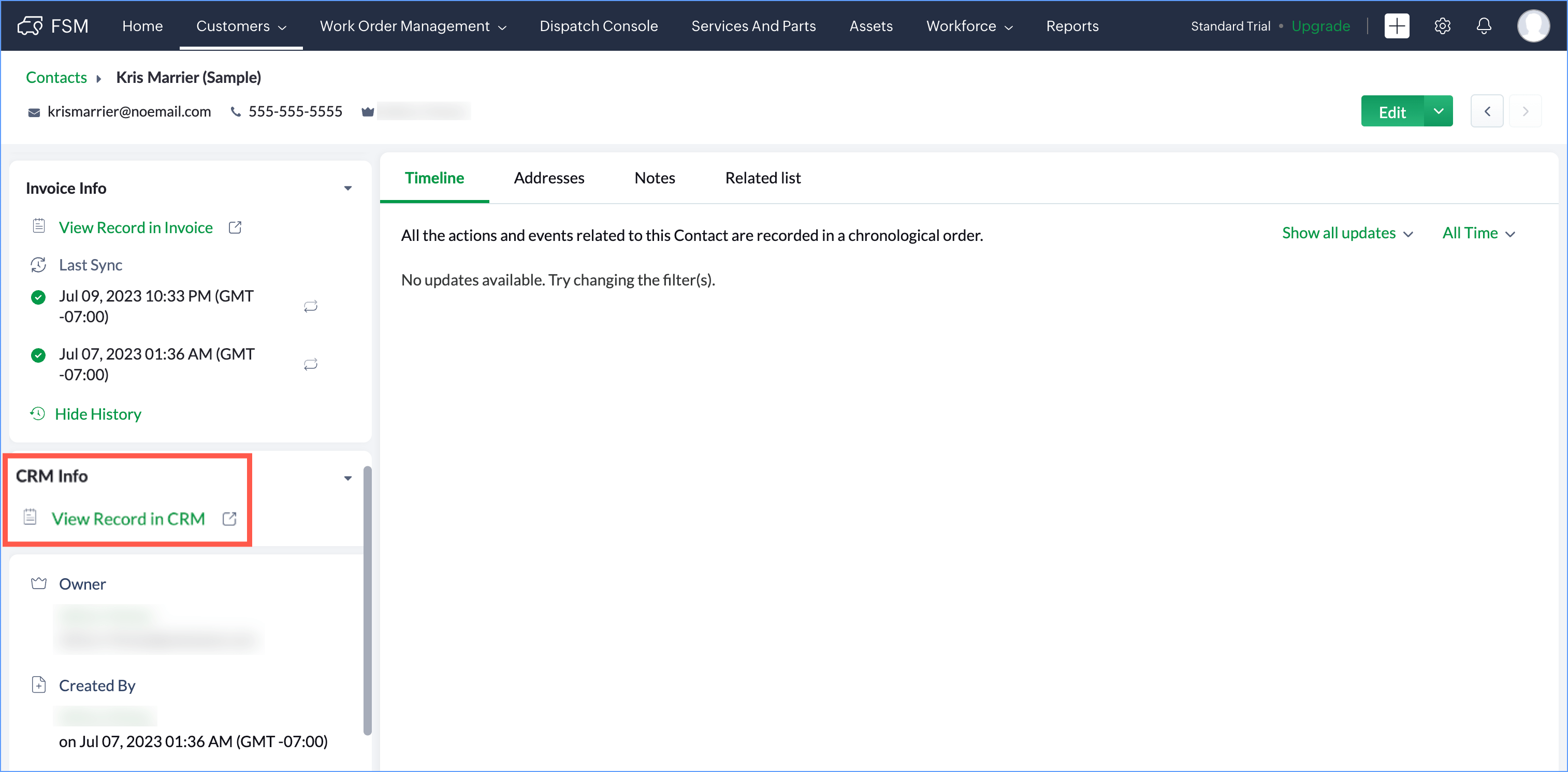The width and height of the screenshot is (1568, 772).
Task: Open the settings gear icon
Action: point(1442,26)
